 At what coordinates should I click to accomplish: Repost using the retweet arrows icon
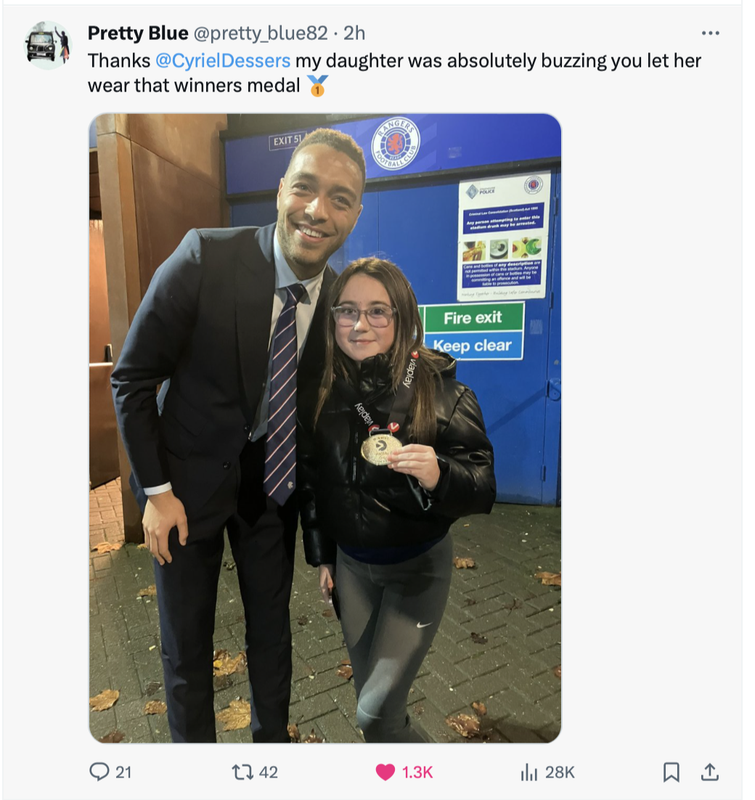point(243,771)
